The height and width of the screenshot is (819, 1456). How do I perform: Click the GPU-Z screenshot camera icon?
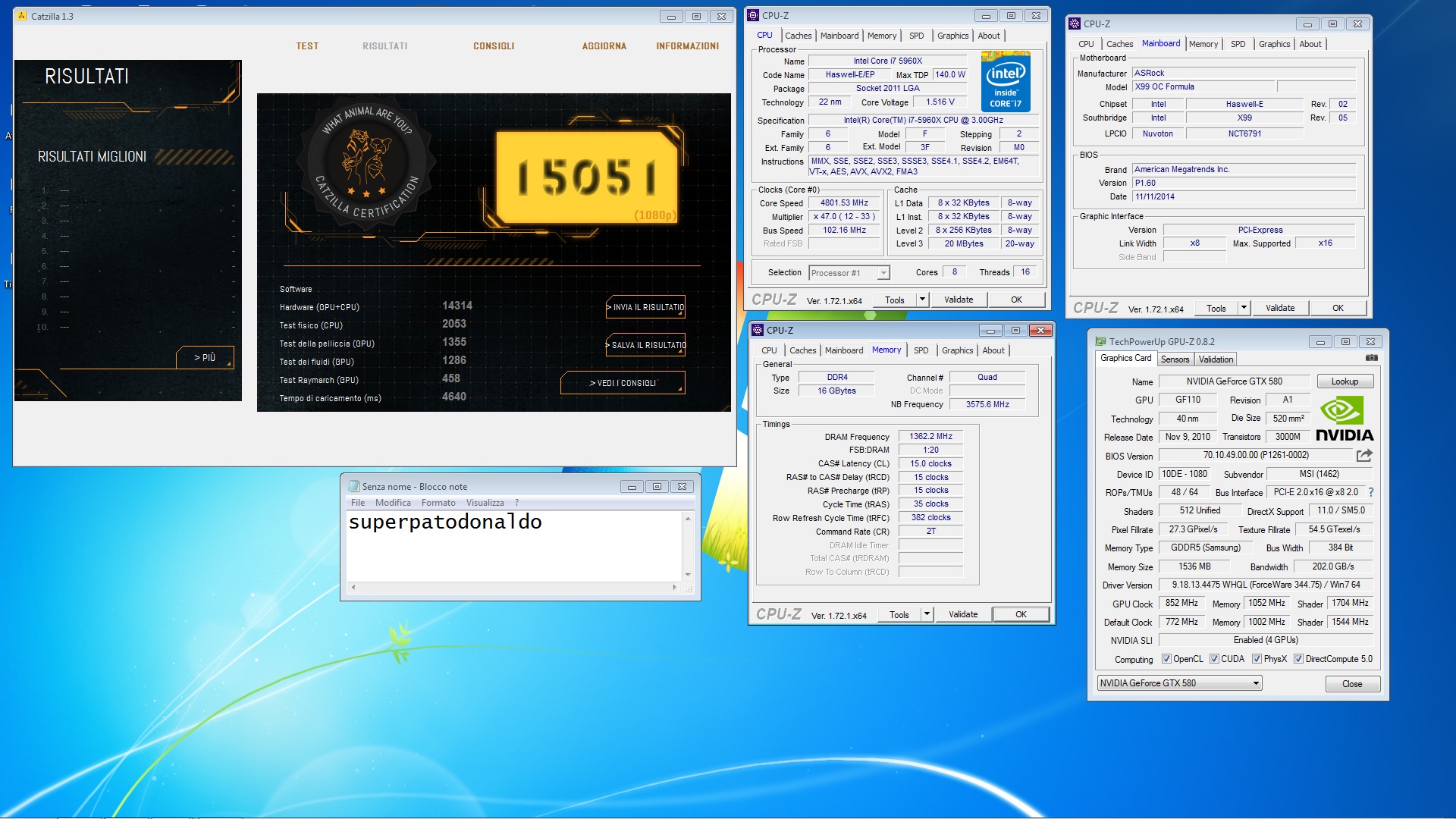coord(1371,358)
